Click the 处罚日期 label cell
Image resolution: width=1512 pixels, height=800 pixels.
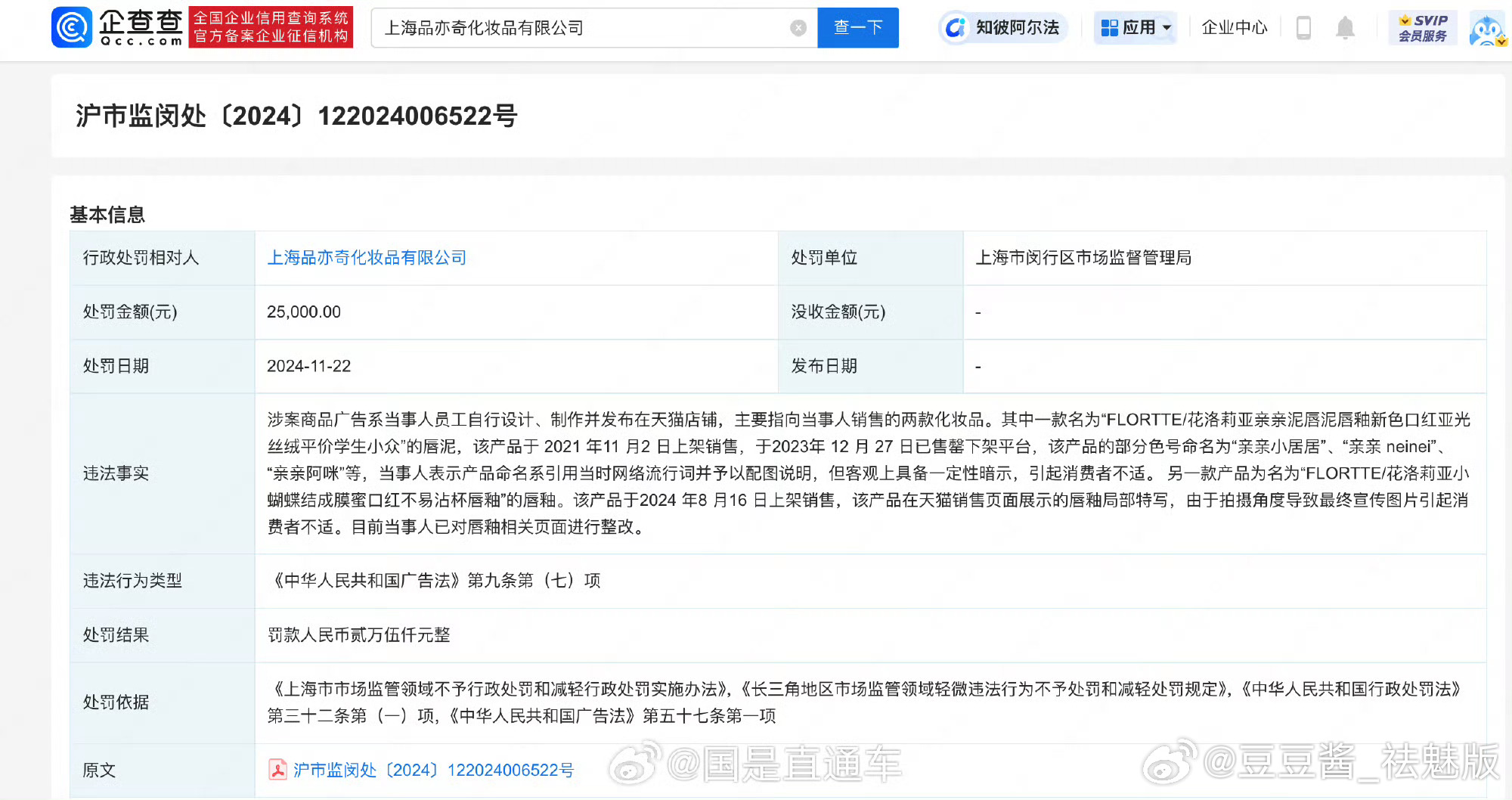pos(162,366)
